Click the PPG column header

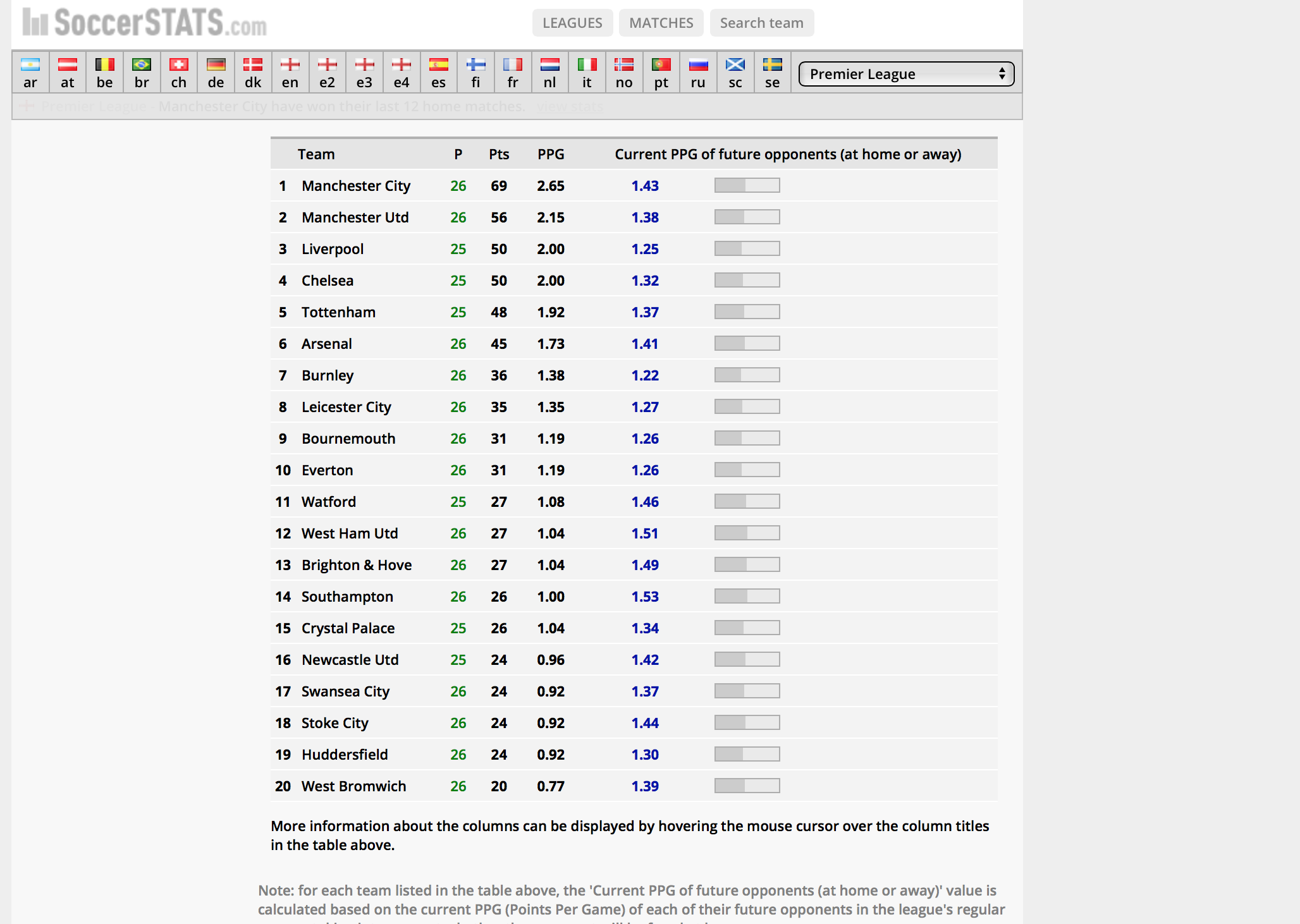551,154
